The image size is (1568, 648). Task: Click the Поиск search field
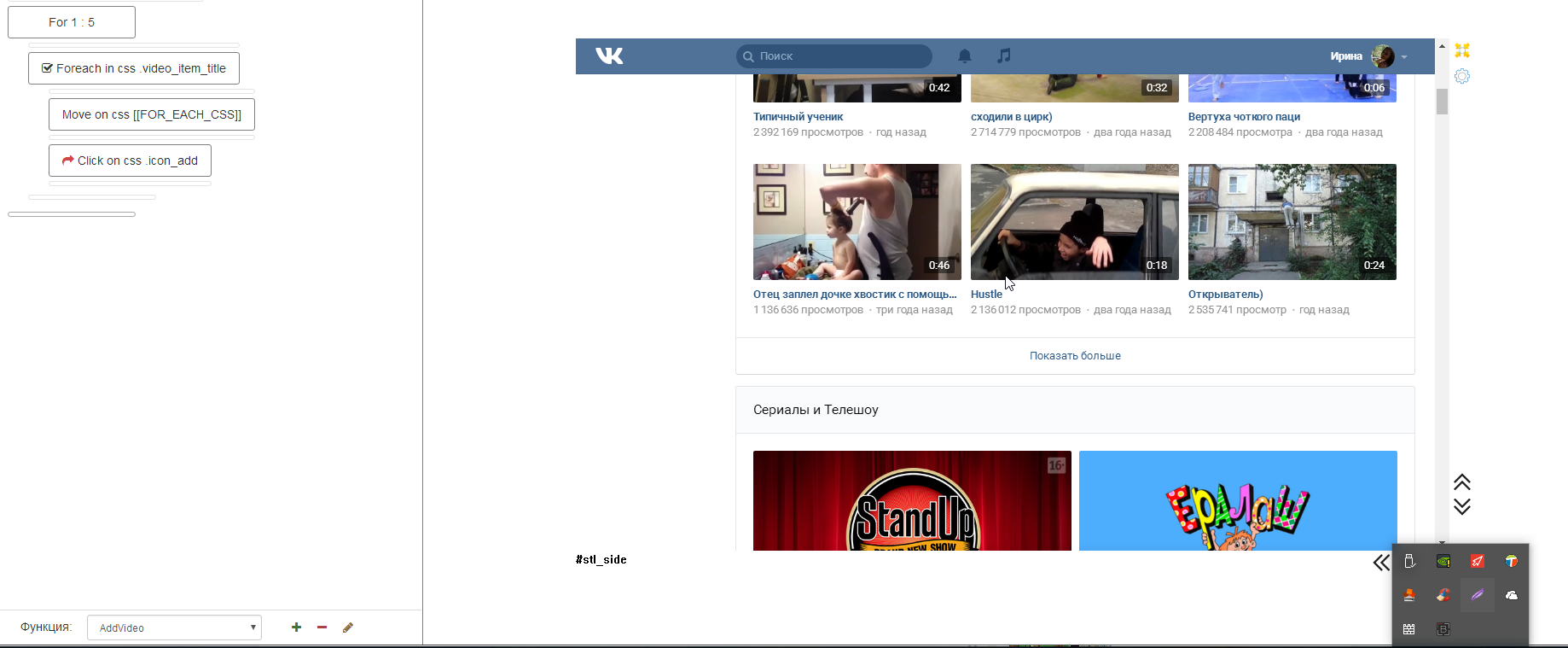[x=834, y=56]
